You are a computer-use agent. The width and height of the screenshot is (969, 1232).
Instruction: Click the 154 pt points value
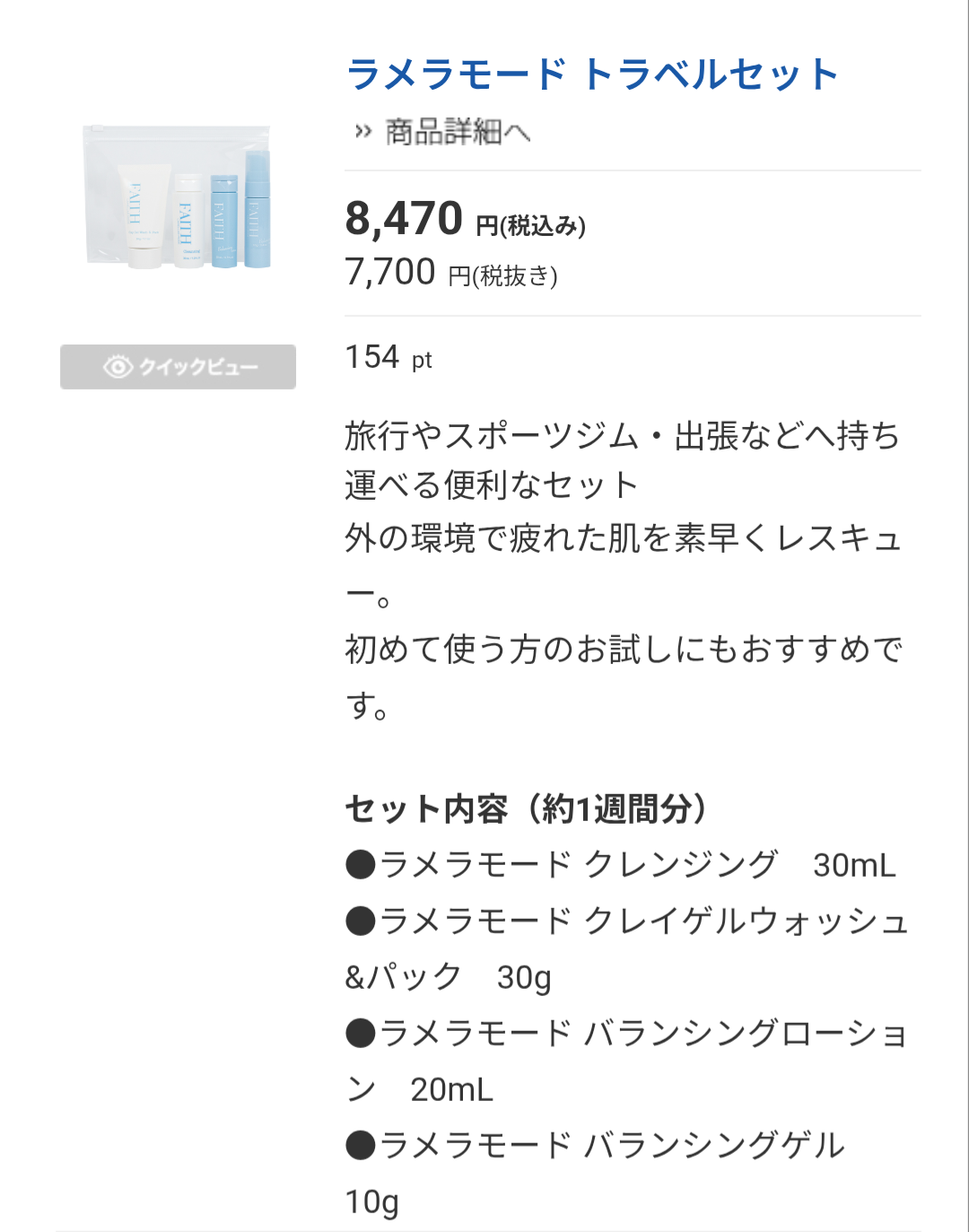(x=388, y=358)
